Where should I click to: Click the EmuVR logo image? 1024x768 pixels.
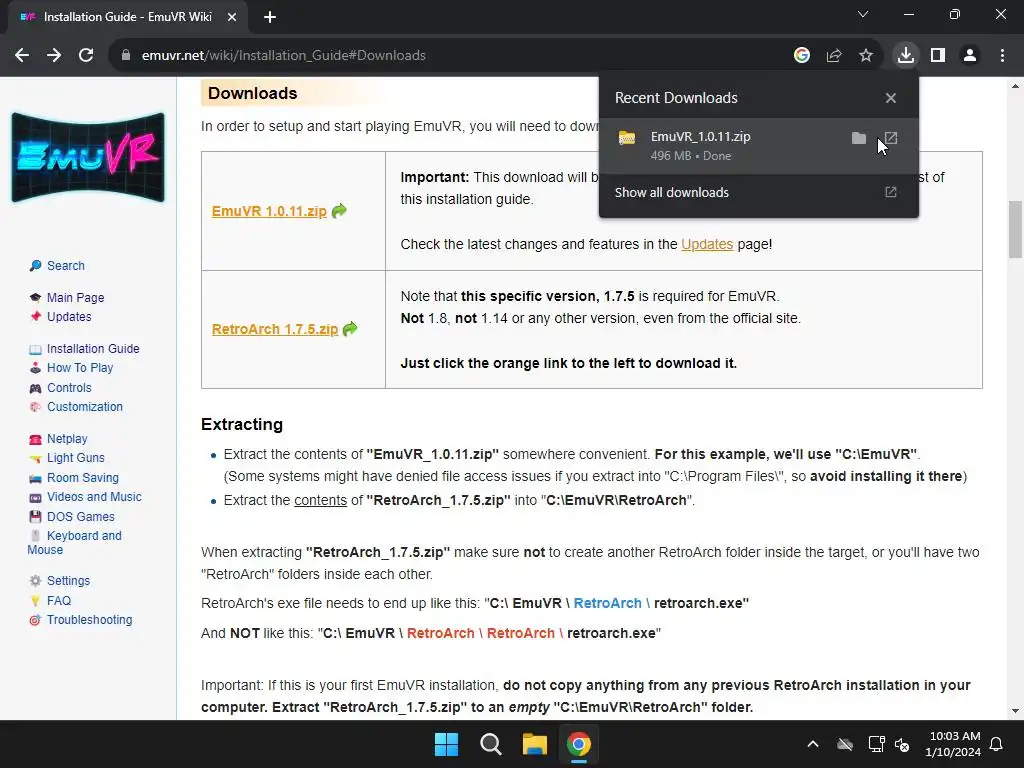point(88,157)
